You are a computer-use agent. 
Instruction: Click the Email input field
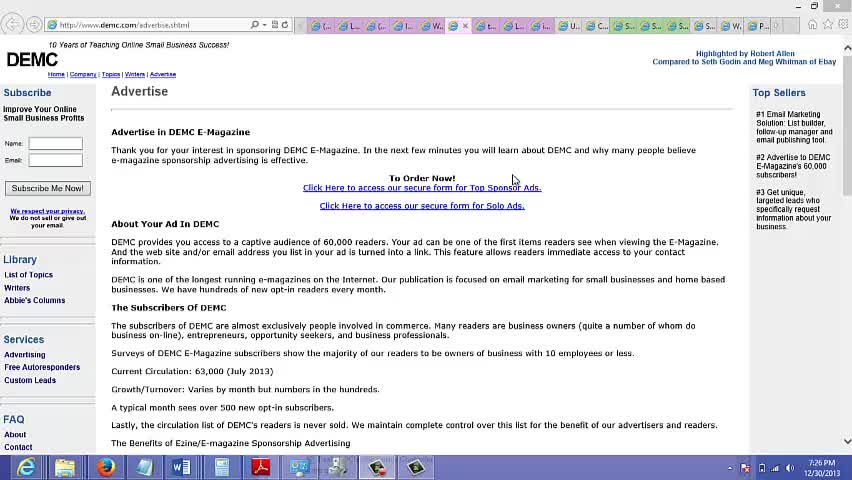pos(55,160)
